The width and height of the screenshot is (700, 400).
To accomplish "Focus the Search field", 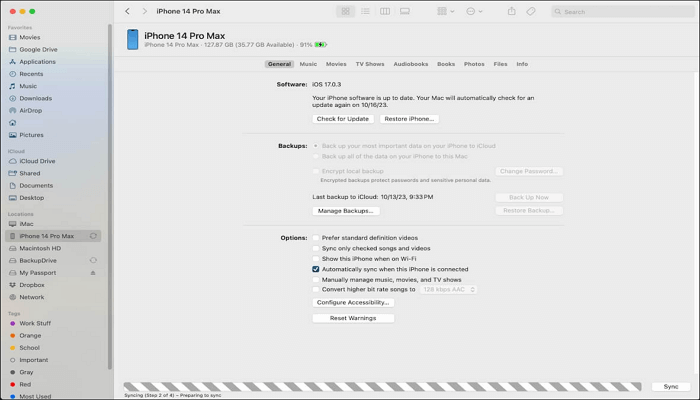I will pyautogui.click(x=623, y=12).
